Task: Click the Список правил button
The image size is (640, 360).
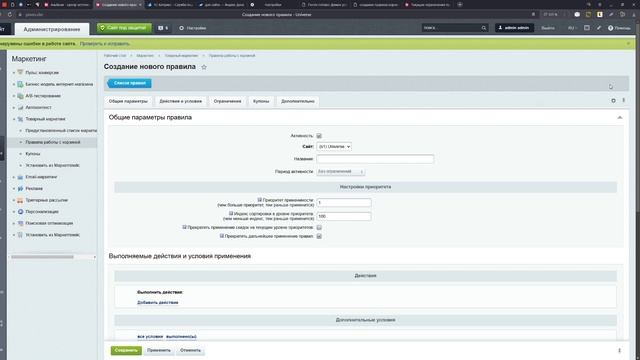Action: point(129,83)
